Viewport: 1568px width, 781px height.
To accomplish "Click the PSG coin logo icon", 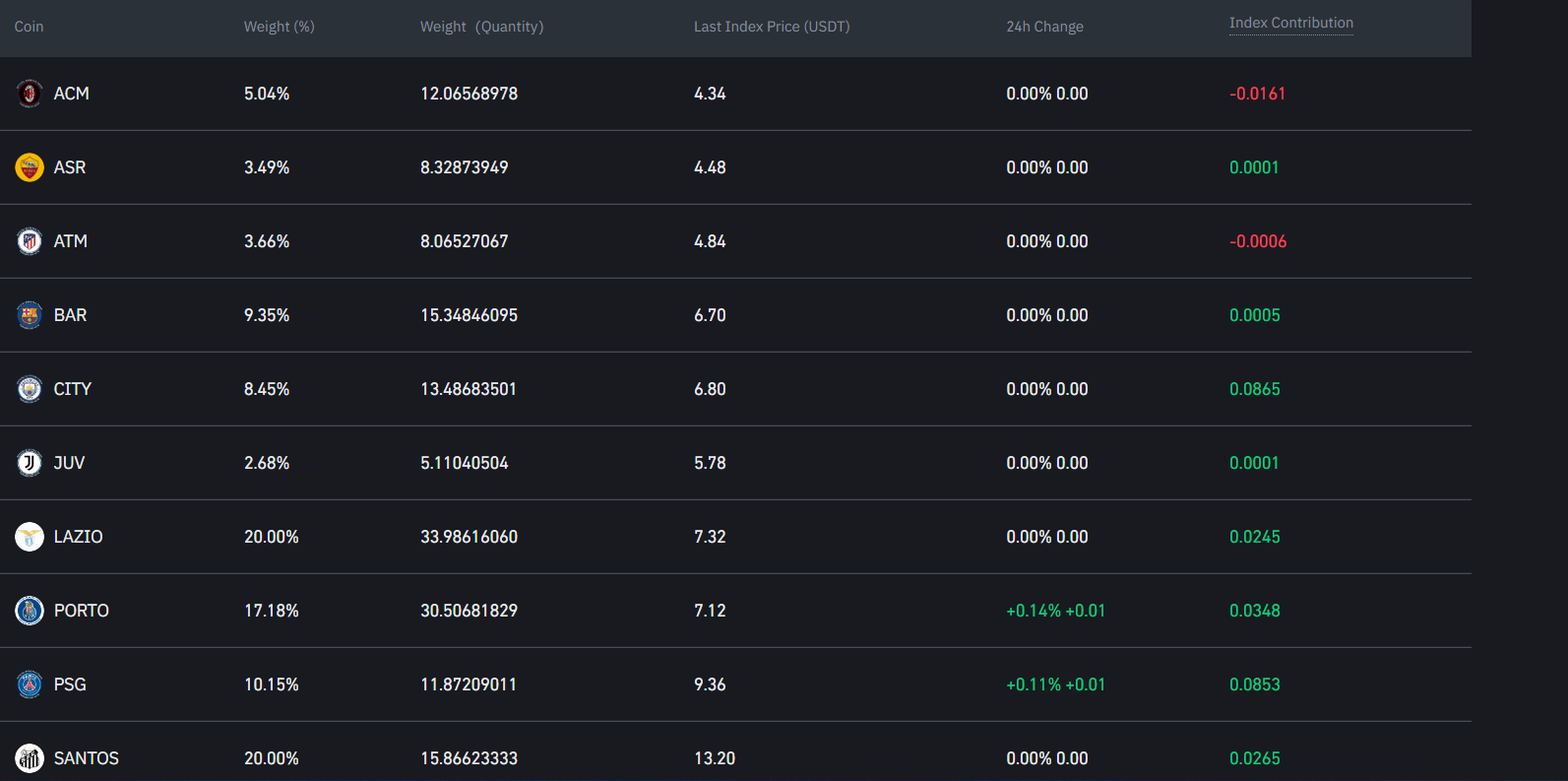I will [x=30, y=684].
